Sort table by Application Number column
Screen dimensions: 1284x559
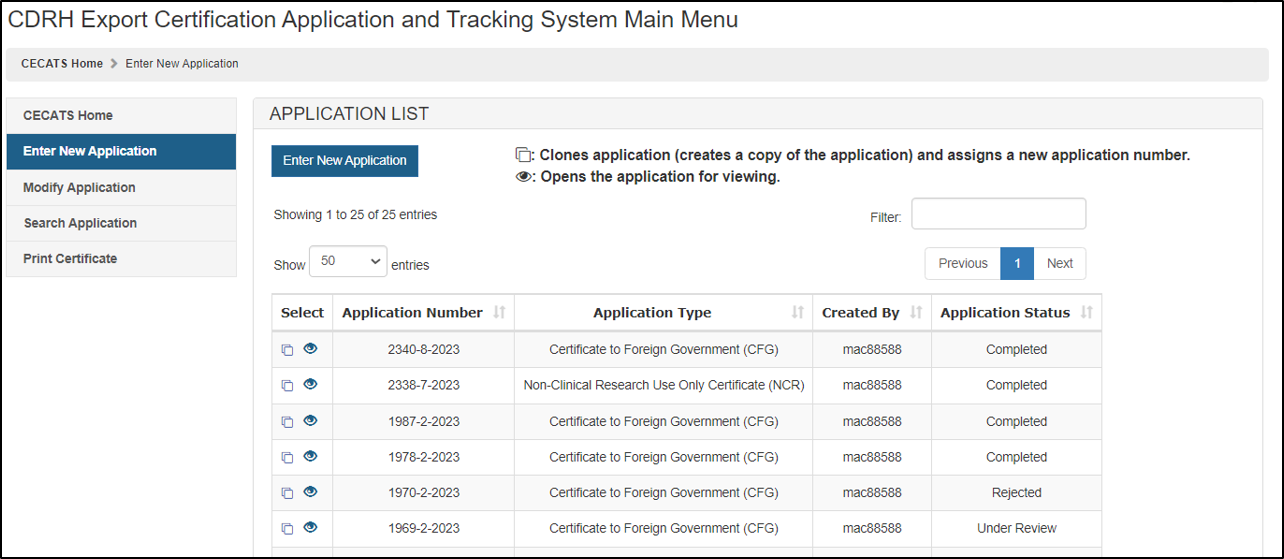(499, 313)
